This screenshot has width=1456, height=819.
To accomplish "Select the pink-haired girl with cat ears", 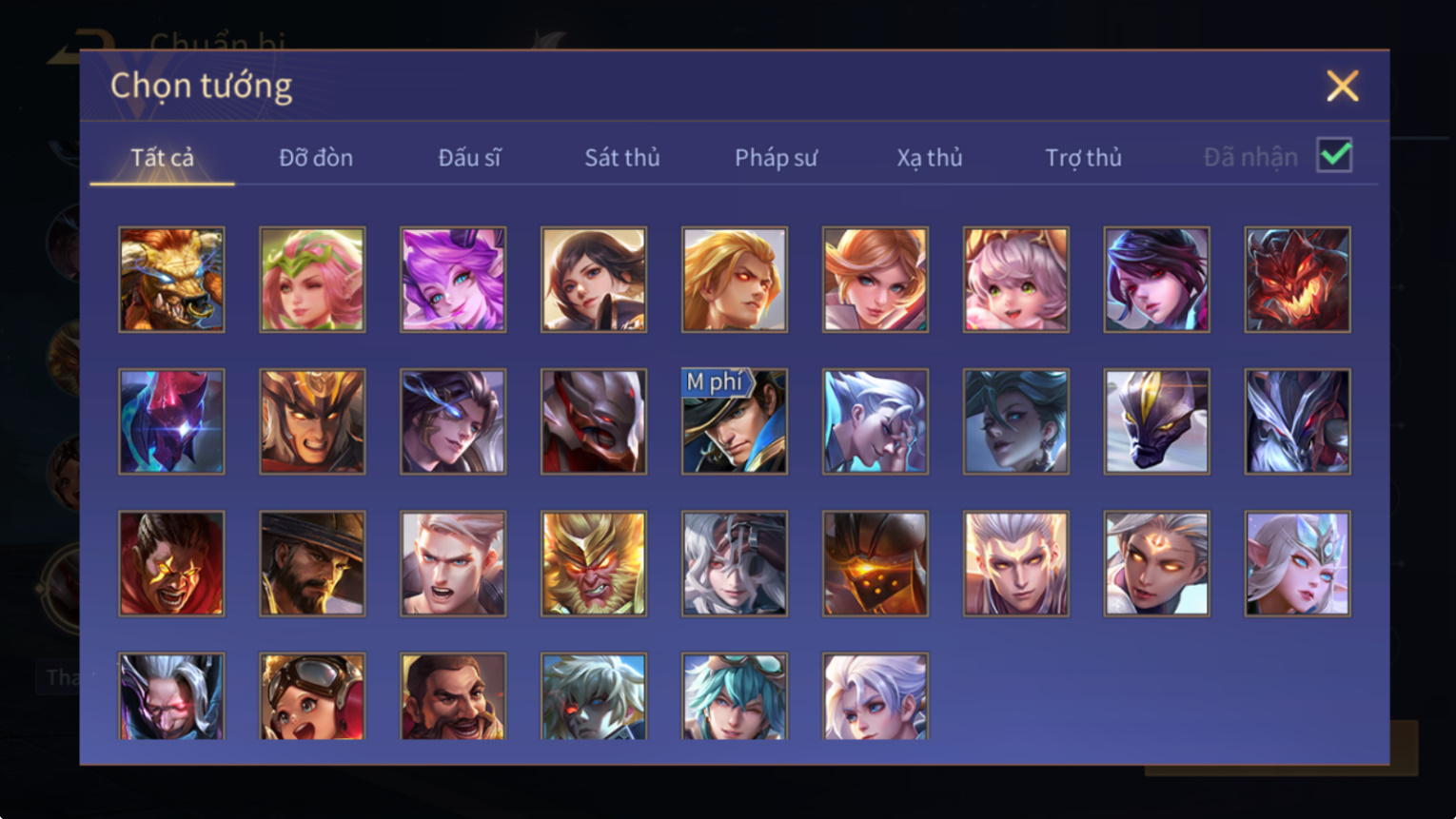I will coord(1015,280).
